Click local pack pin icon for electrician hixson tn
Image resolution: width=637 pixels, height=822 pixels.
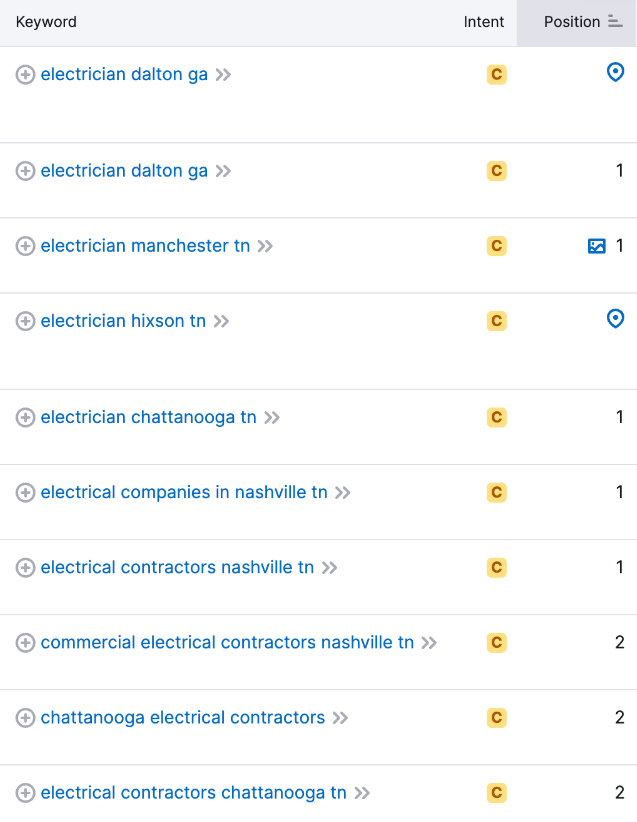tap(615, 319)
